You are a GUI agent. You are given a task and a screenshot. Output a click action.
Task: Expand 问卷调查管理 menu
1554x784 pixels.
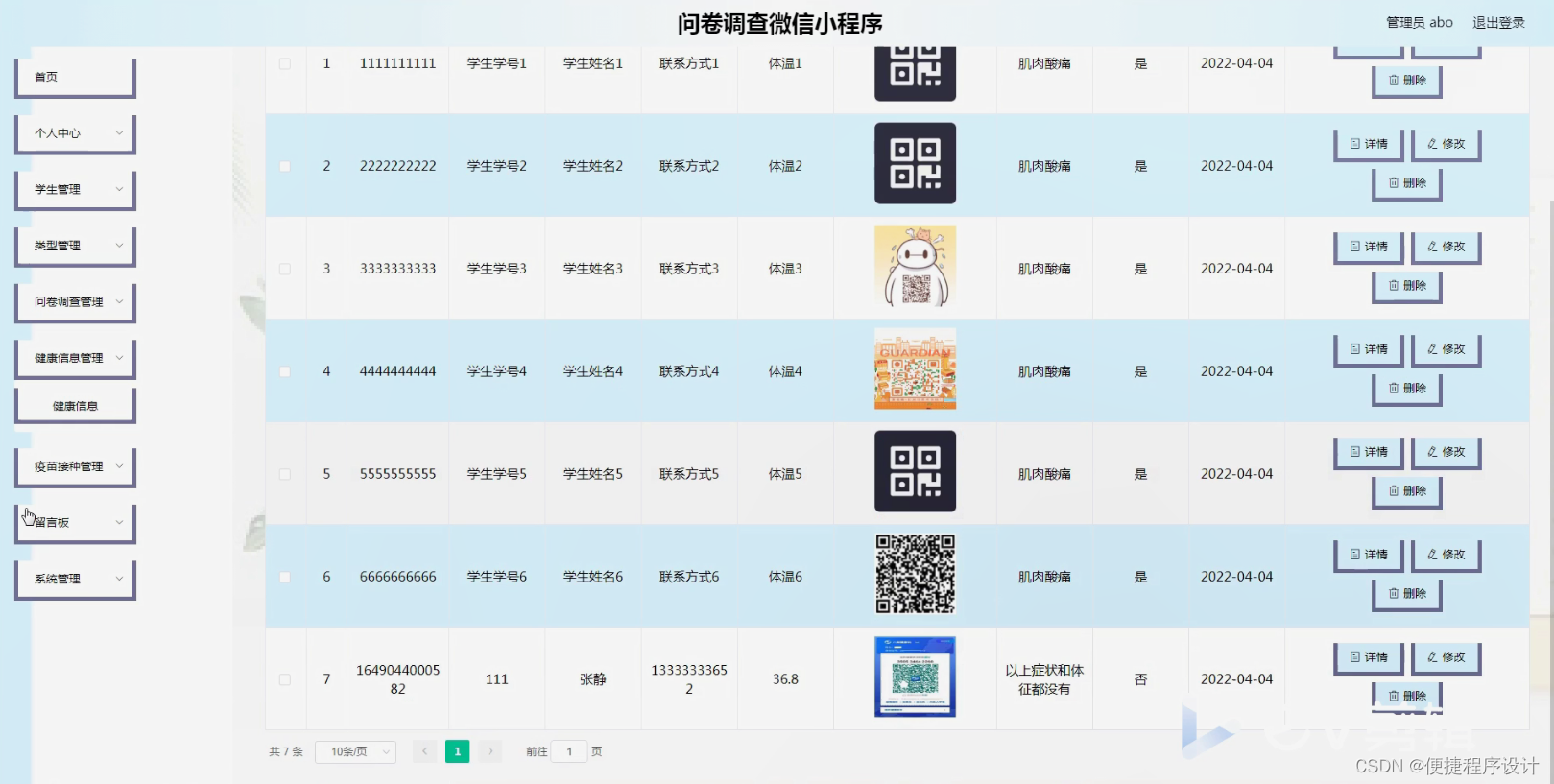[x=75, y=301]
